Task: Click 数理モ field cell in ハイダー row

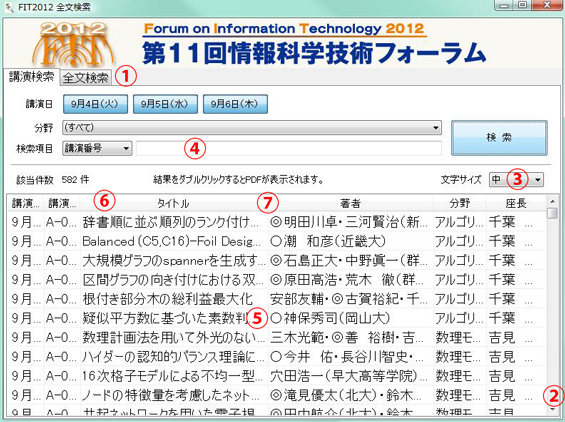Action: click(x=458, y=357)
